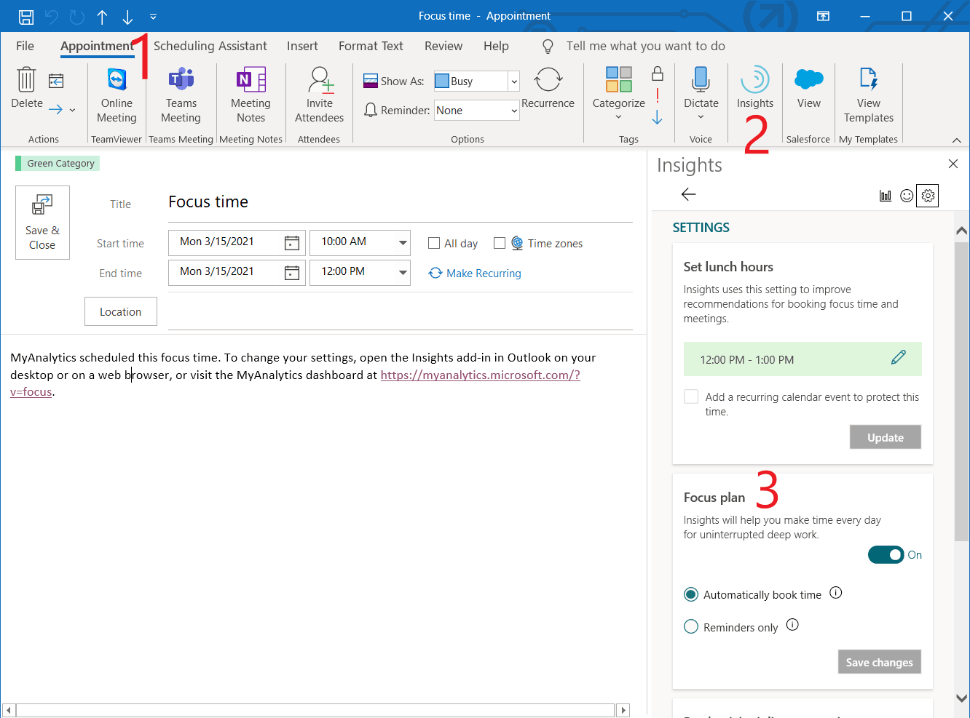Image resolution: width=970 pixels, height=718 pixels.
Task: Click inside the Location field
Action: [120, 311]
